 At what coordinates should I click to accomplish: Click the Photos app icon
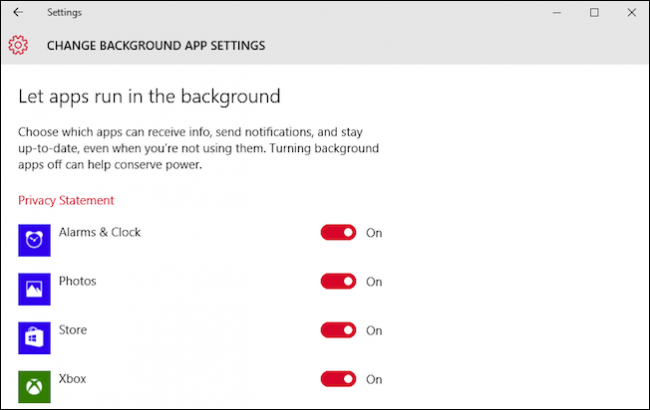(34, 289)
